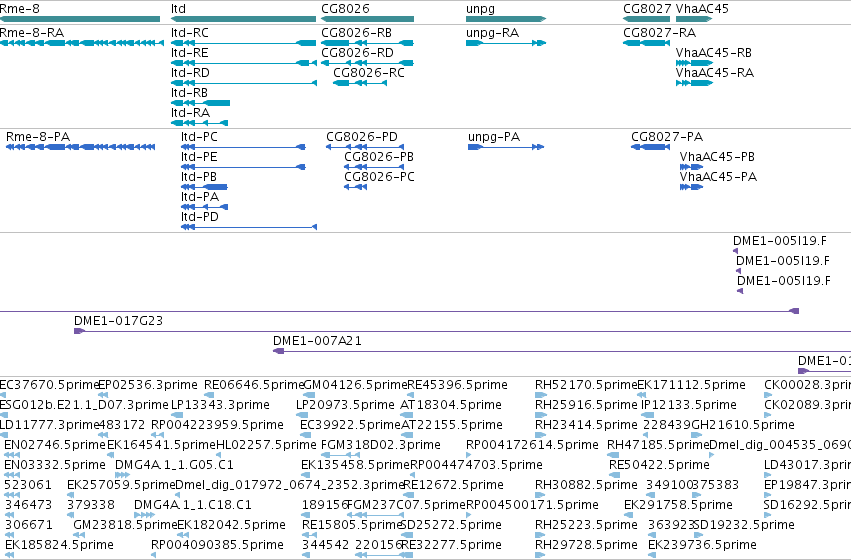The width and height of the screenshot is (851, 560).
Task: Select EST GM23818.5prime
Action: click(x=77, y=535)
